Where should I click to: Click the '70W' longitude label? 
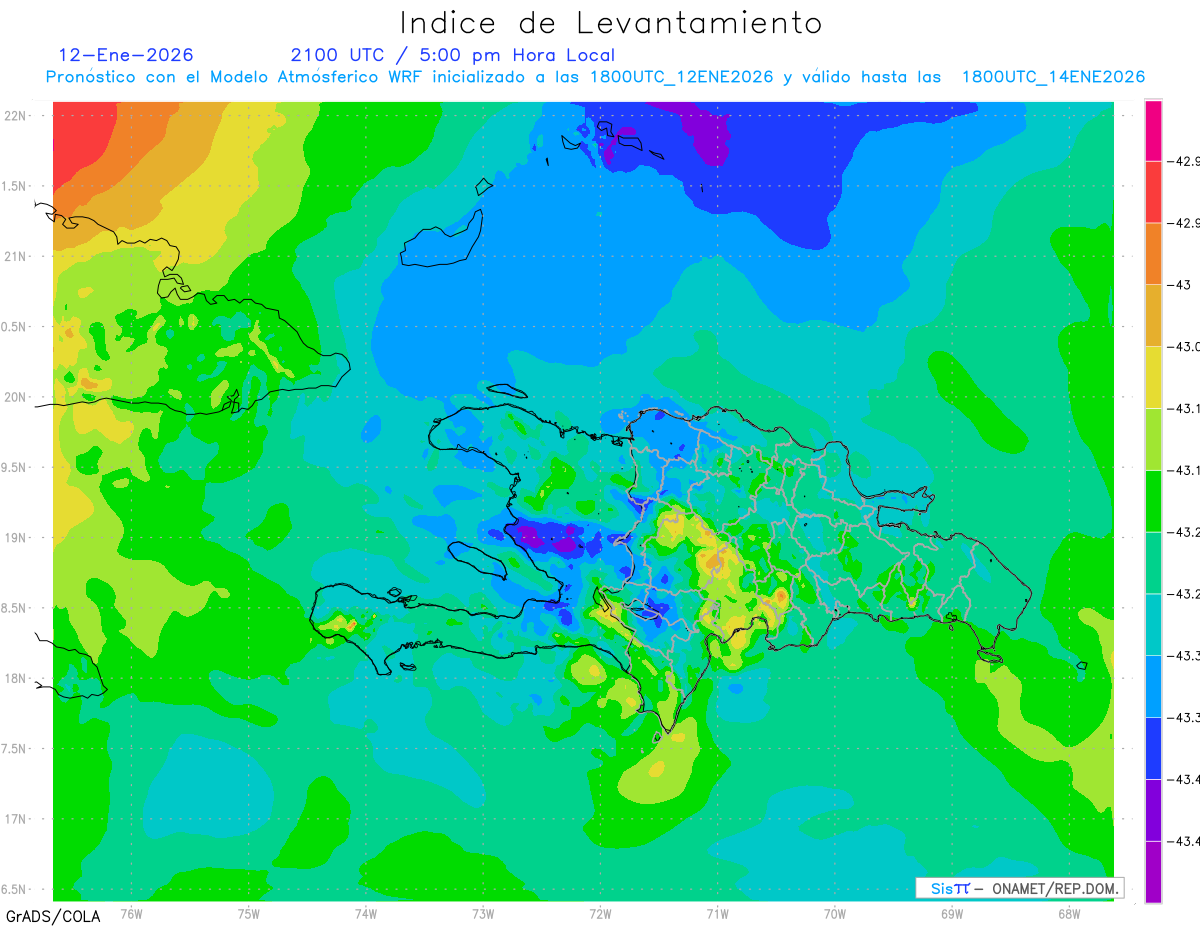coord(835,913)
